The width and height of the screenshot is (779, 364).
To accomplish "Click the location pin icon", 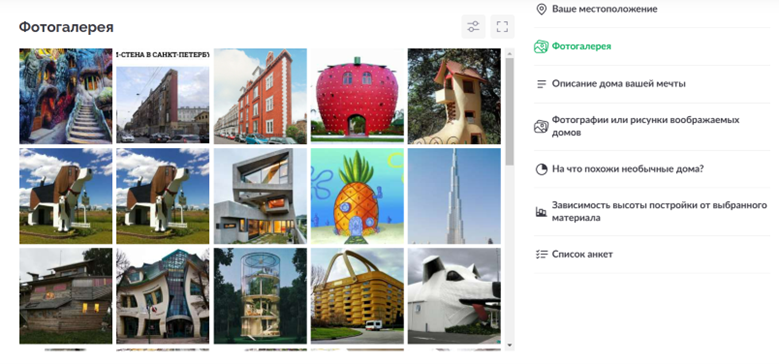I will [x=541, y=9].
